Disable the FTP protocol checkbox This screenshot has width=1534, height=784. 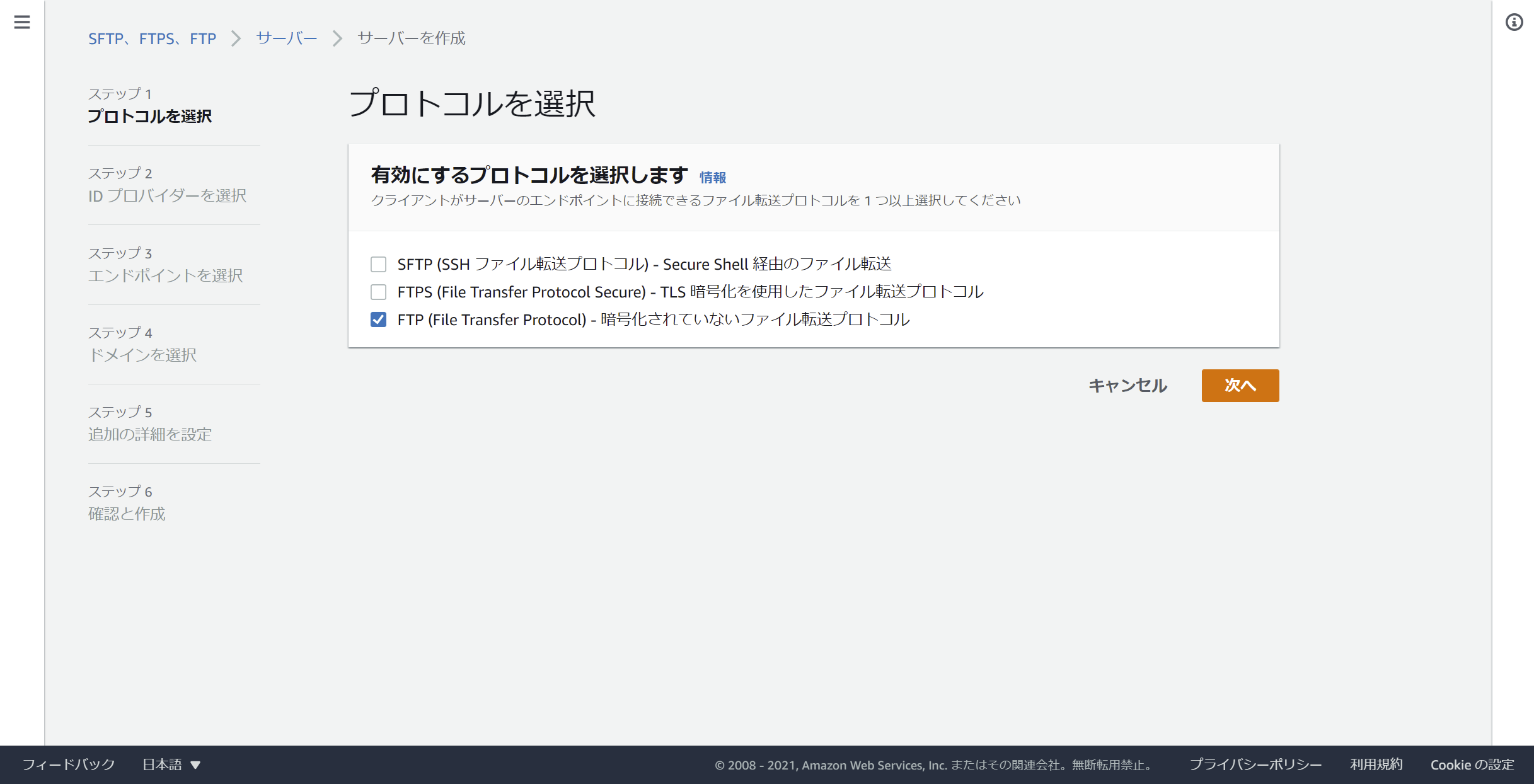click(378, 320)
